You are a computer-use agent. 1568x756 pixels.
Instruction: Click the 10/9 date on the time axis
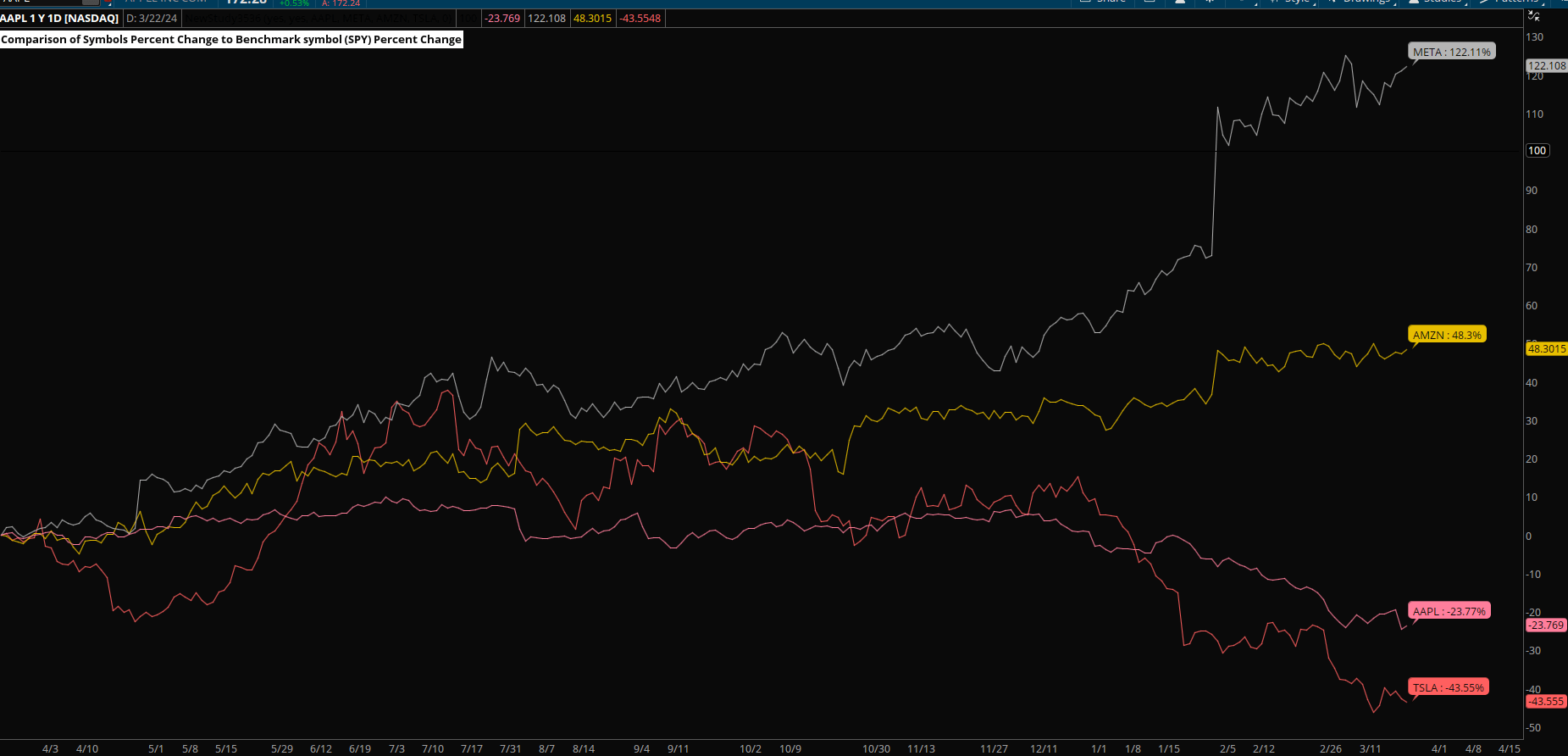tap(790, 748)
